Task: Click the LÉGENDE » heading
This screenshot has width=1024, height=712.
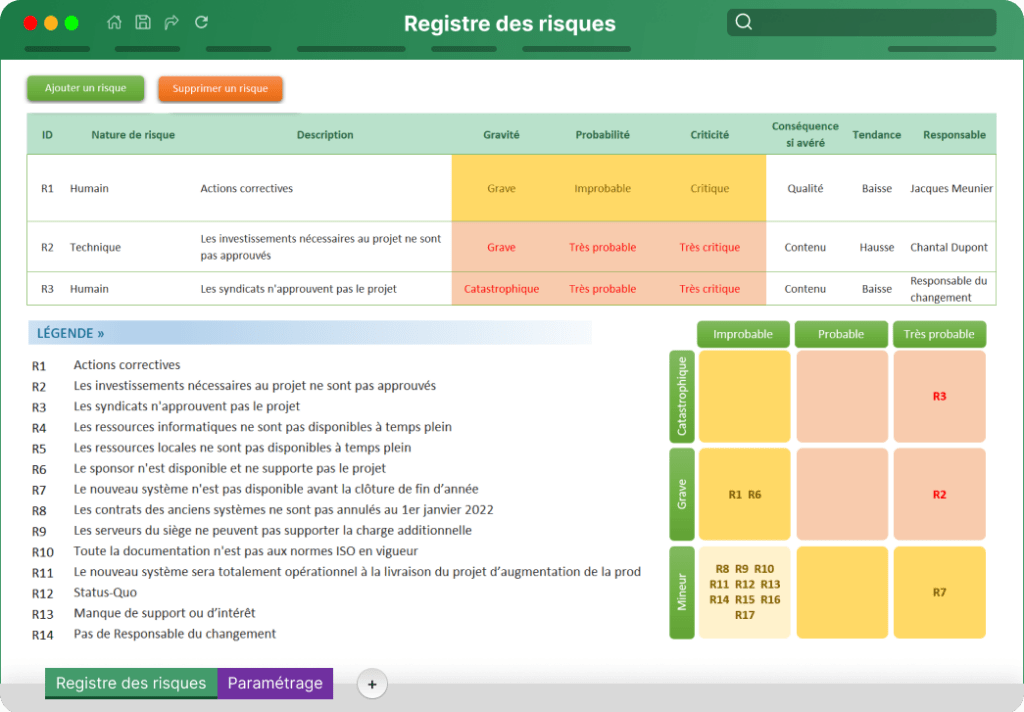Action: point(71,333)
